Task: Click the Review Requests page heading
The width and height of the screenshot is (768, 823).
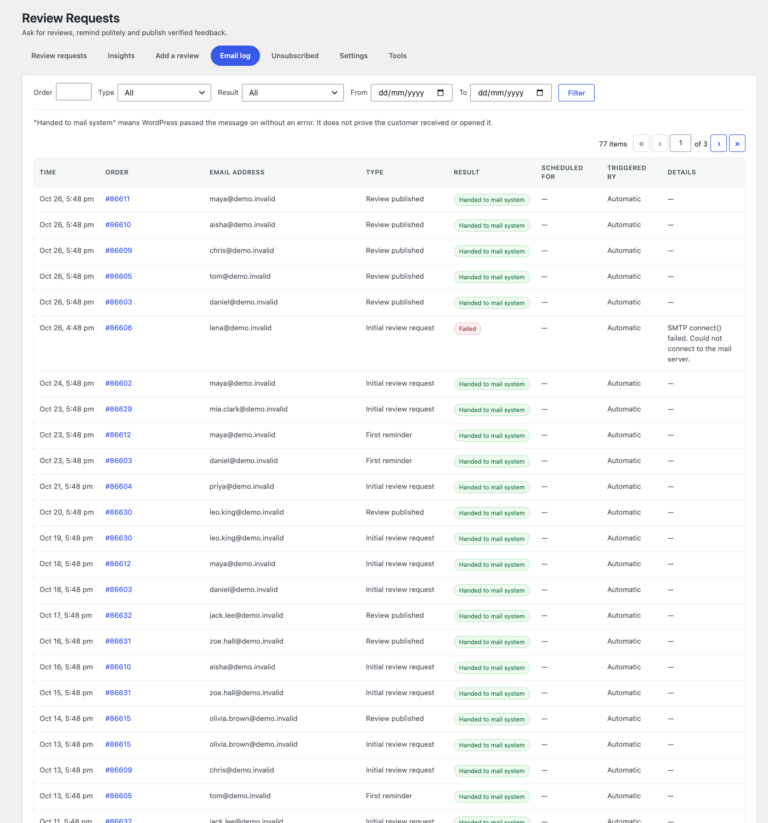Action: coord(71,18)
